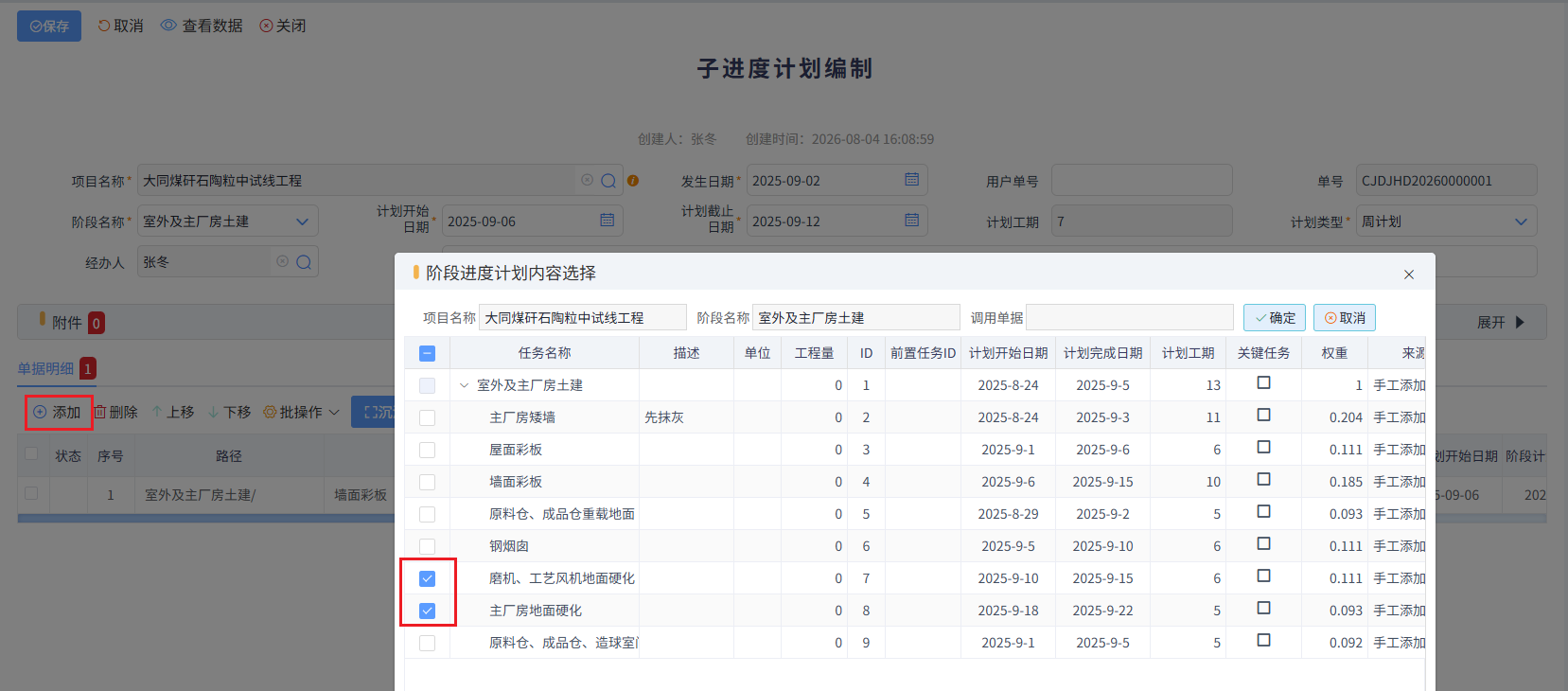Viewport: 1568px width, 691px height.
Task: Click the search icon in the 项目名称 field
Action: point(608,181)
